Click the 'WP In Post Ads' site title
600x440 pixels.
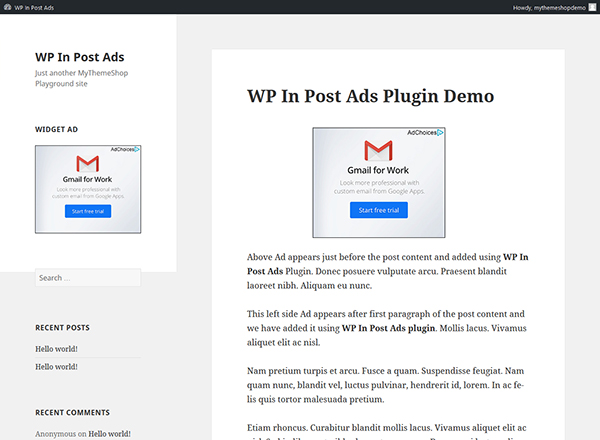(80, 57)
